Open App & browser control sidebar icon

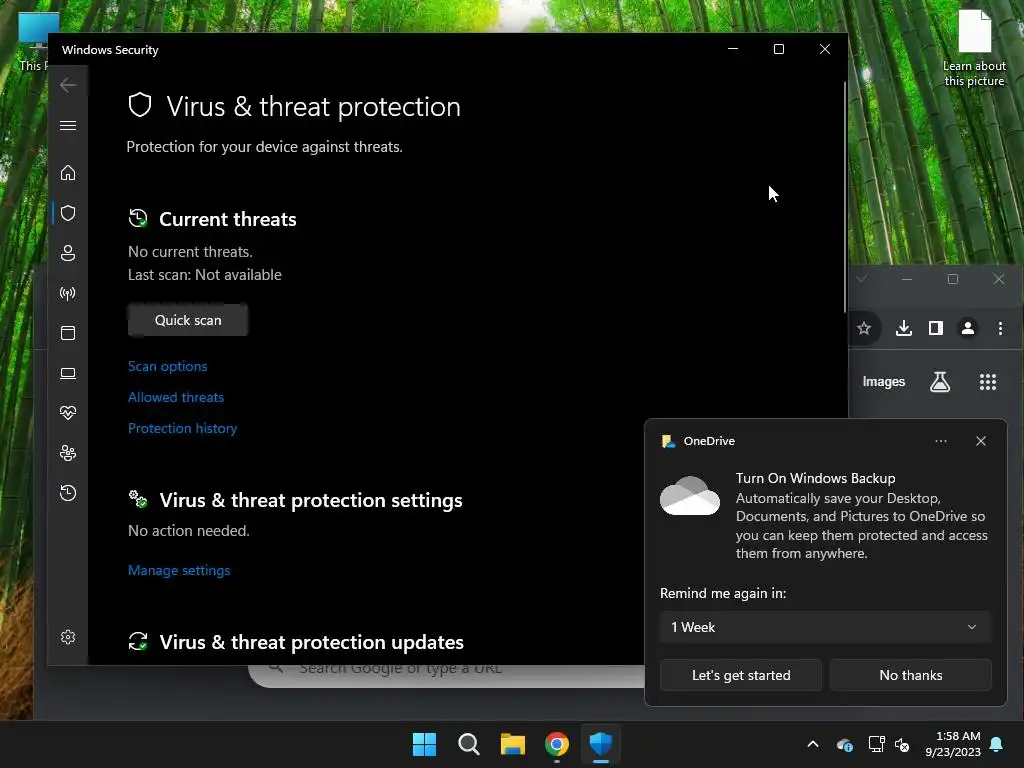click(68, 333)
